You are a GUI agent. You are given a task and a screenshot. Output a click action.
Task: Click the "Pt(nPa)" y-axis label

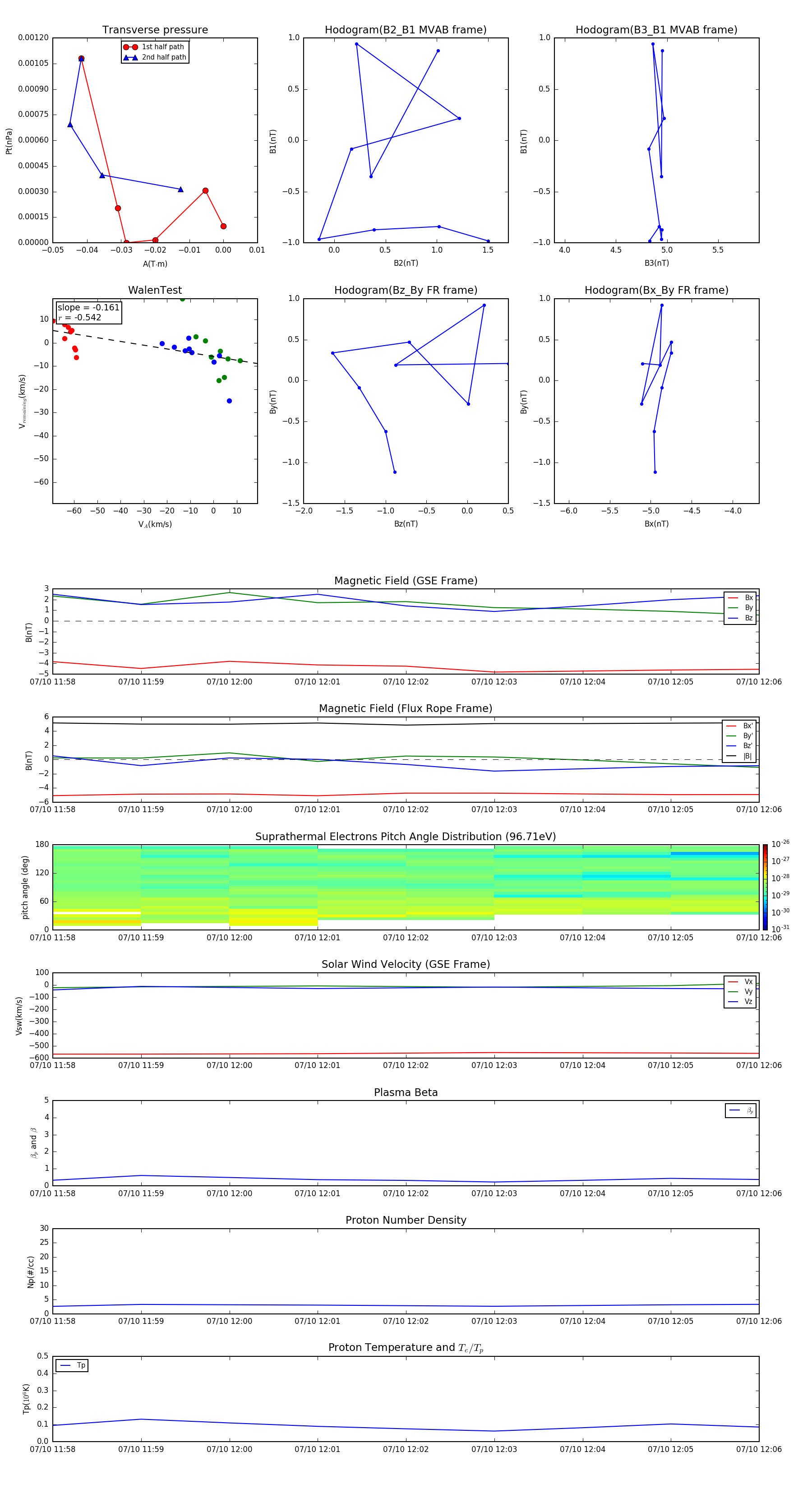[9, 140]
